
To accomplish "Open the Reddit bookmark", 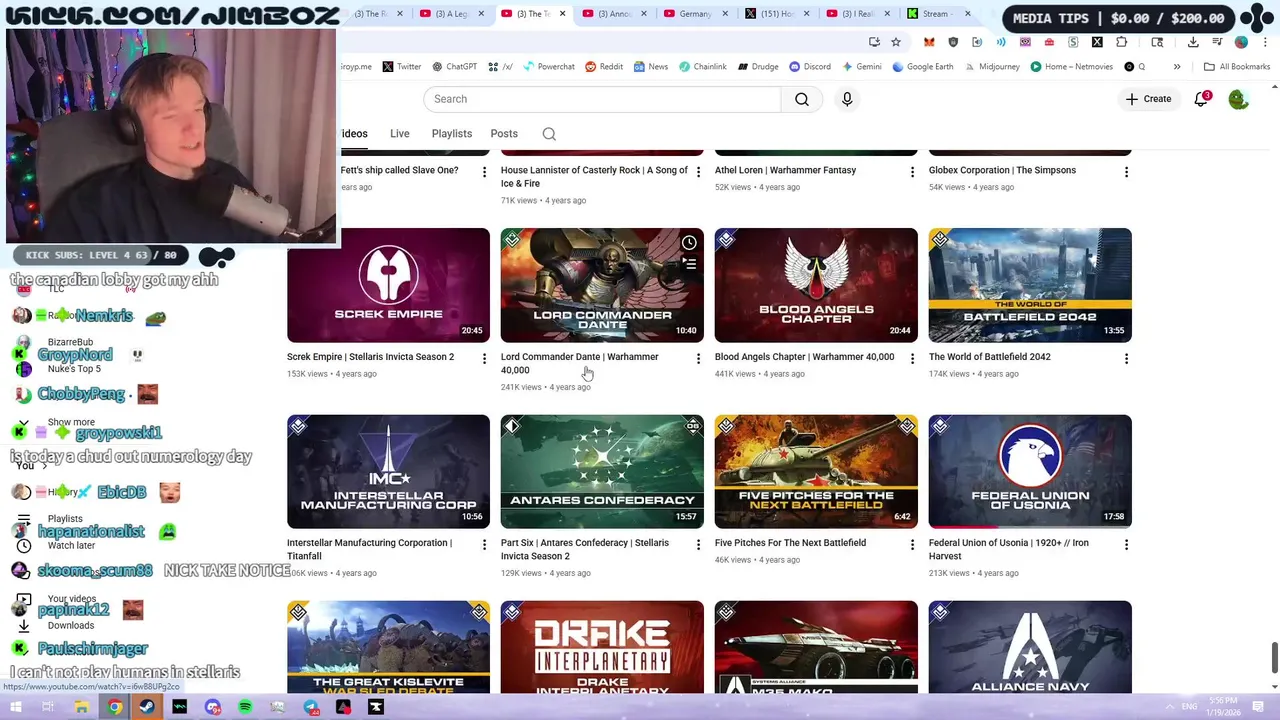I will (x=604, y=67).
